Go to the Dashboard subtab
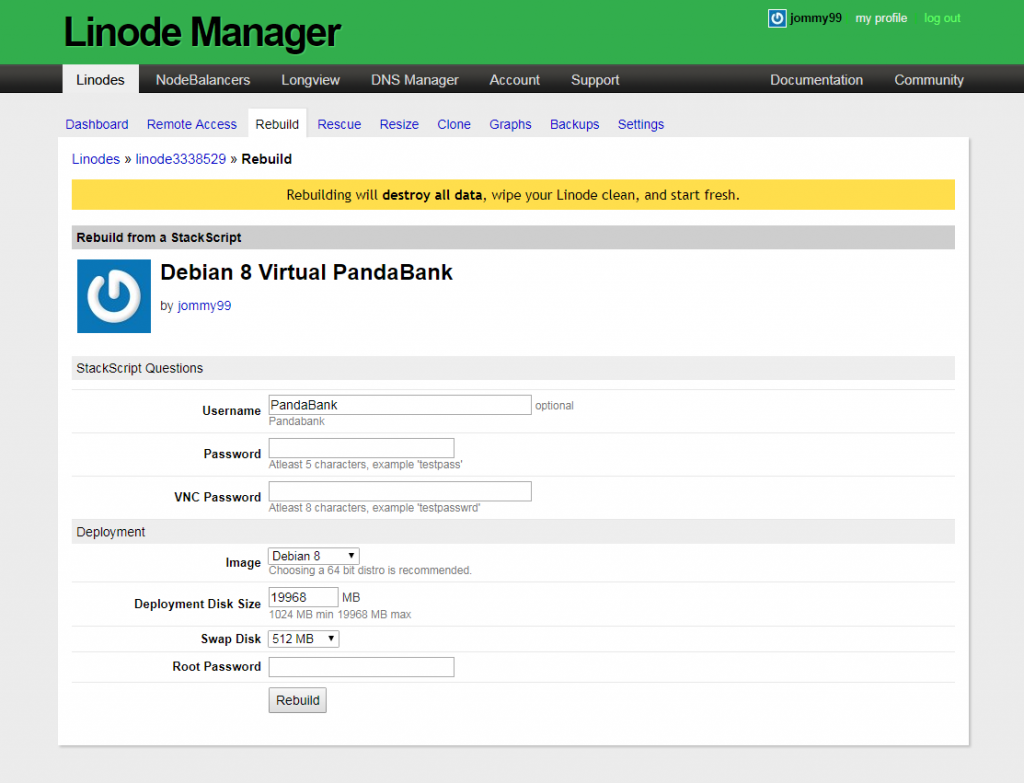 97,124
